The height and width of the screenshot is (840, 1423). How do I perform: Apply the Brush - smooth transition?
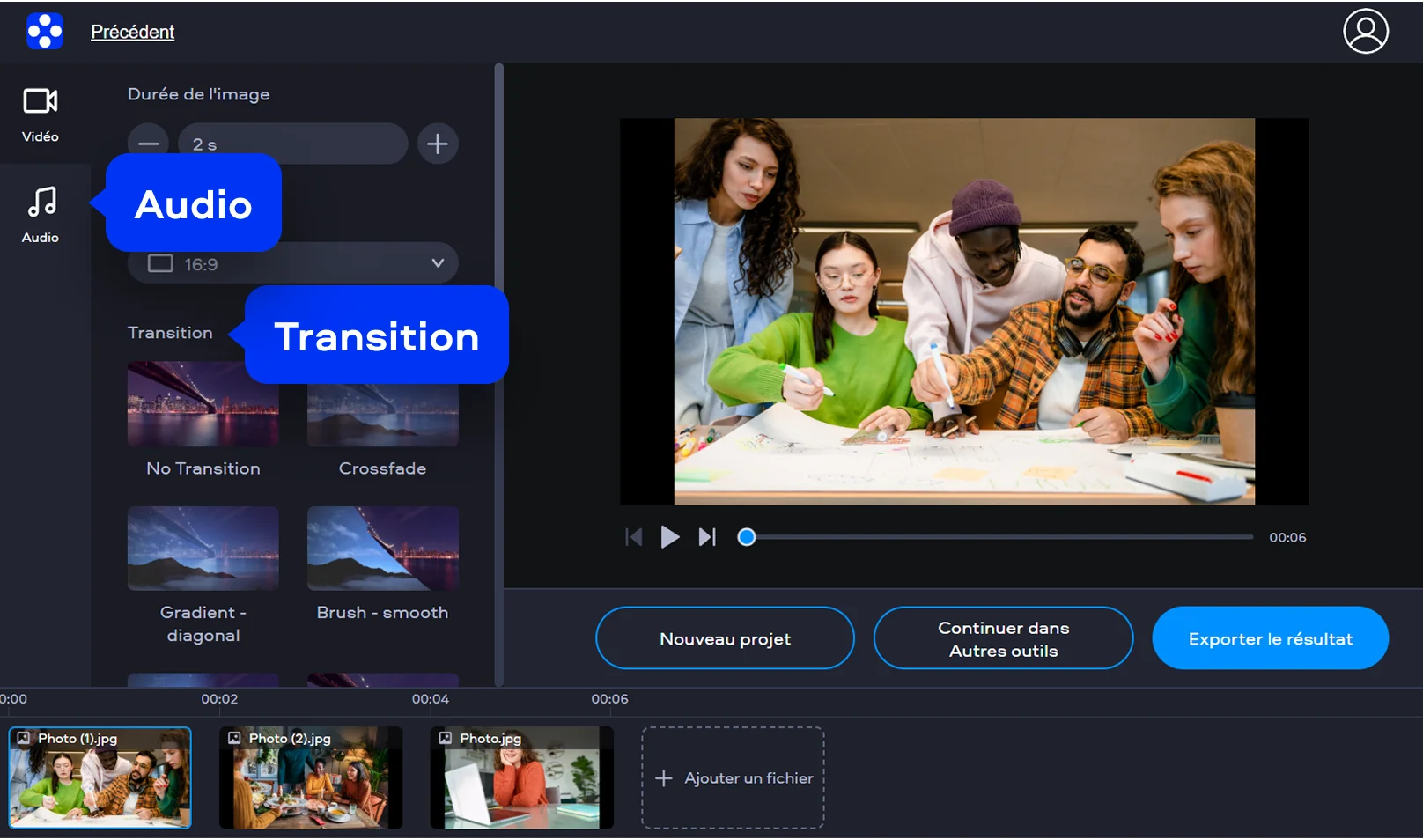(382, 548)
